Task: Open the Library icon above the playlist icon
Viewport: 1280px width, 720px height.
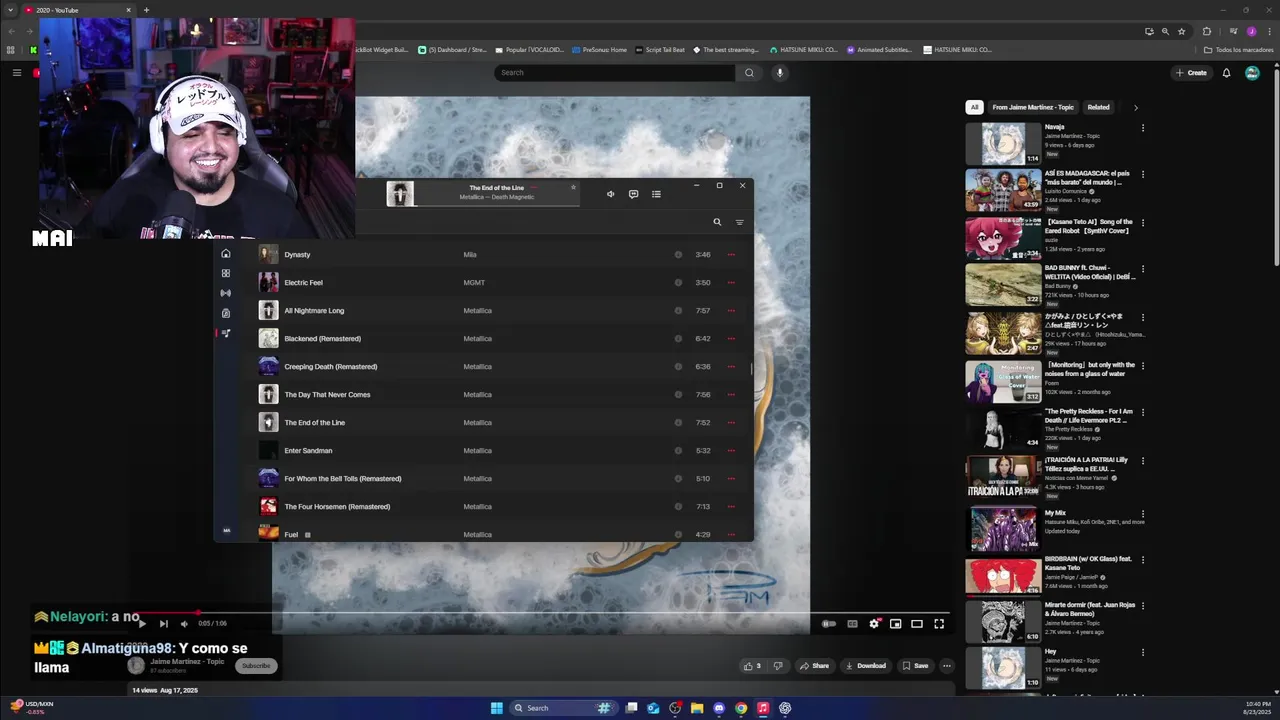Action: point(226,313)
